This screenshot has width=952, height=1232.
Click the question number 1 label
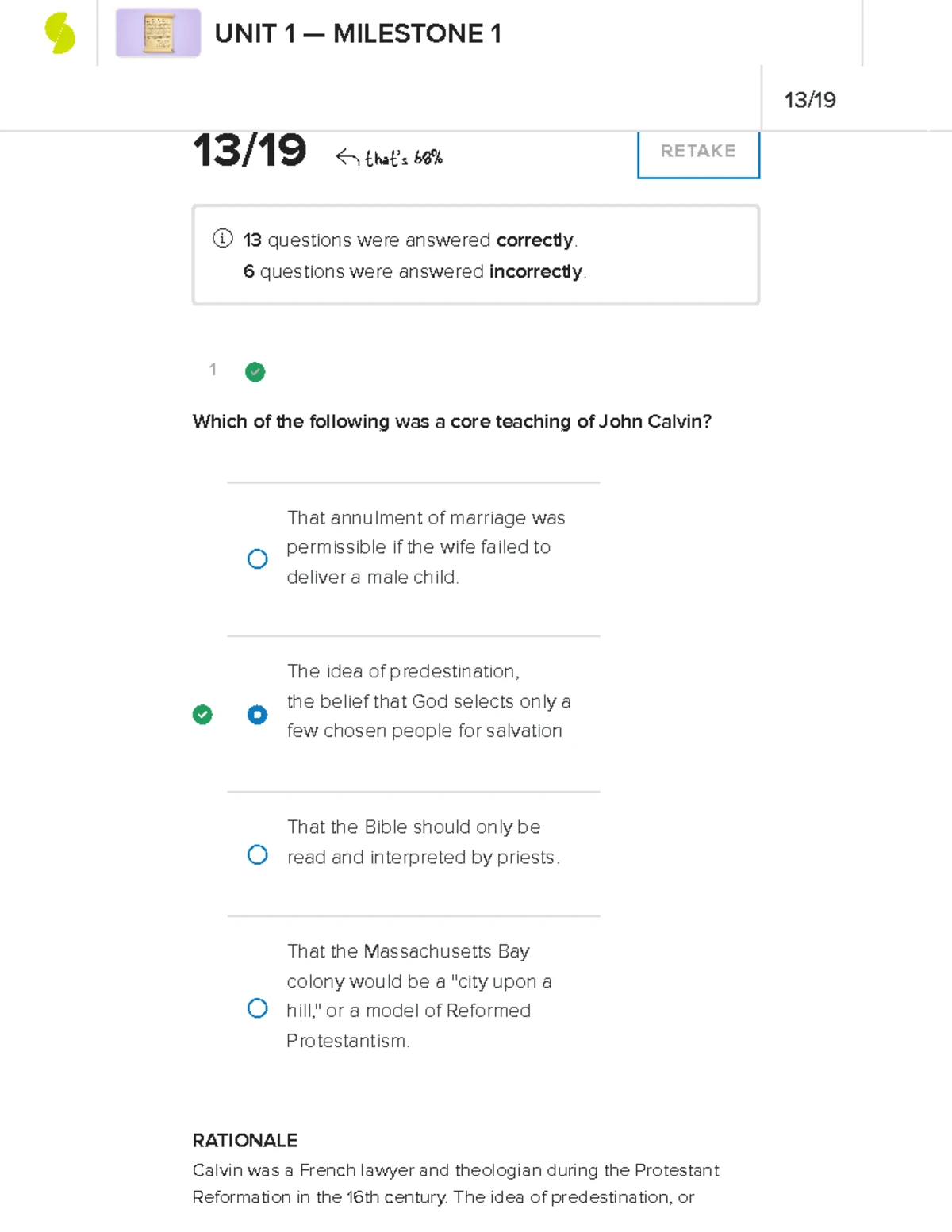213,370
